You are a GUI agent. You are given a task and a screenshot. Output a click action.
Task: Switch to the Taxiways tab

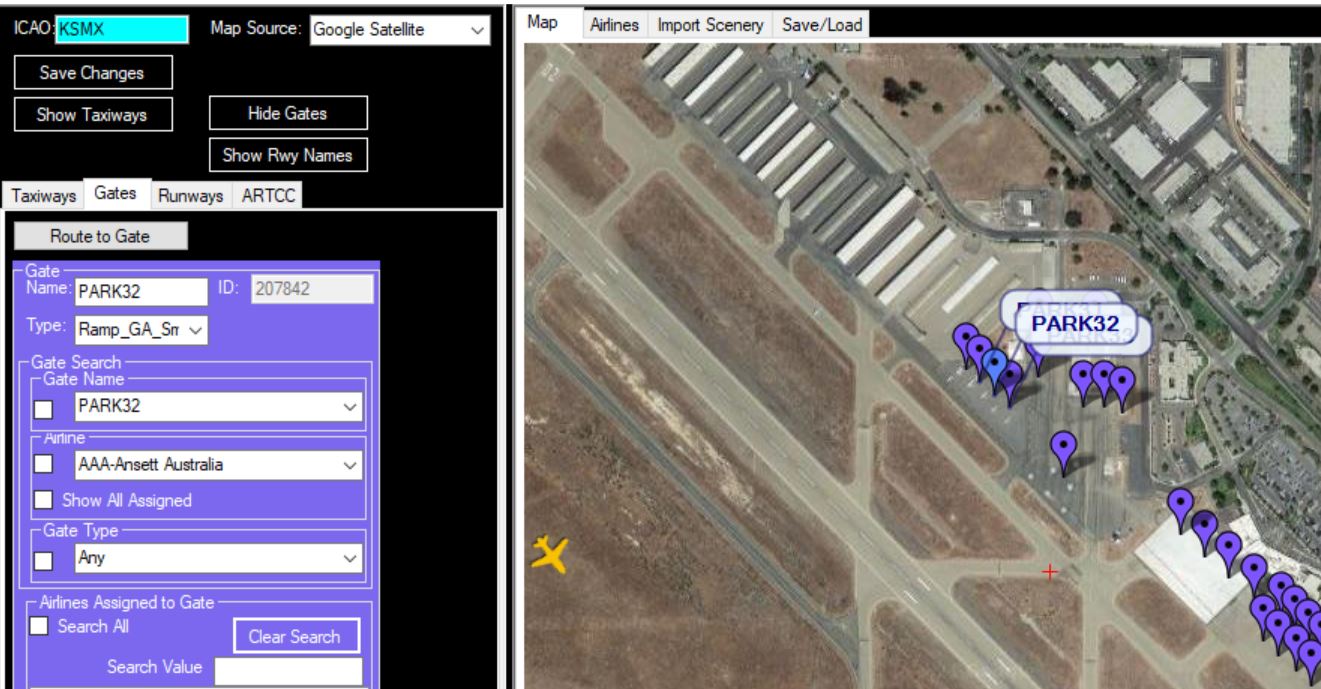coord(42,197)
